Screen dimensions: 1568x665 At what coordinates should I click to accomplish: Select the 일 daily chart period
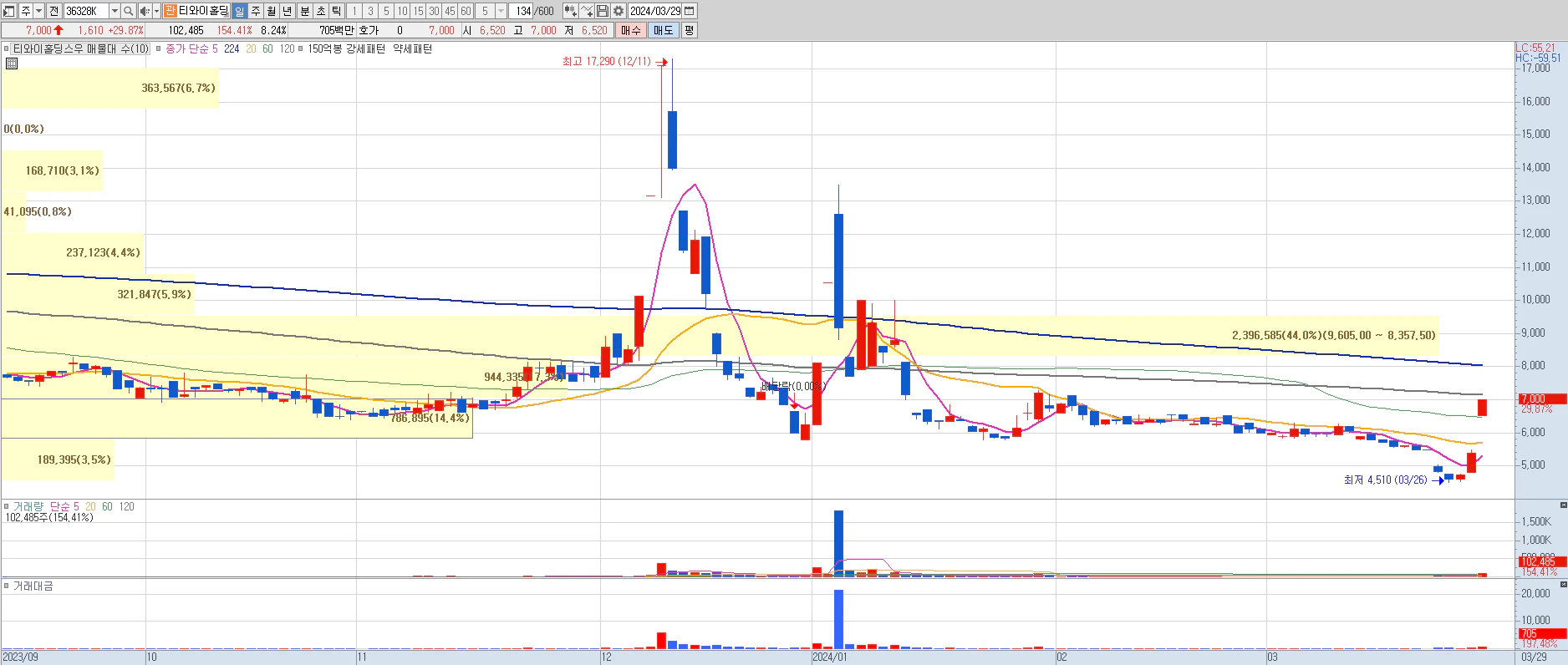pyautogui.click(x=240, y=11)
